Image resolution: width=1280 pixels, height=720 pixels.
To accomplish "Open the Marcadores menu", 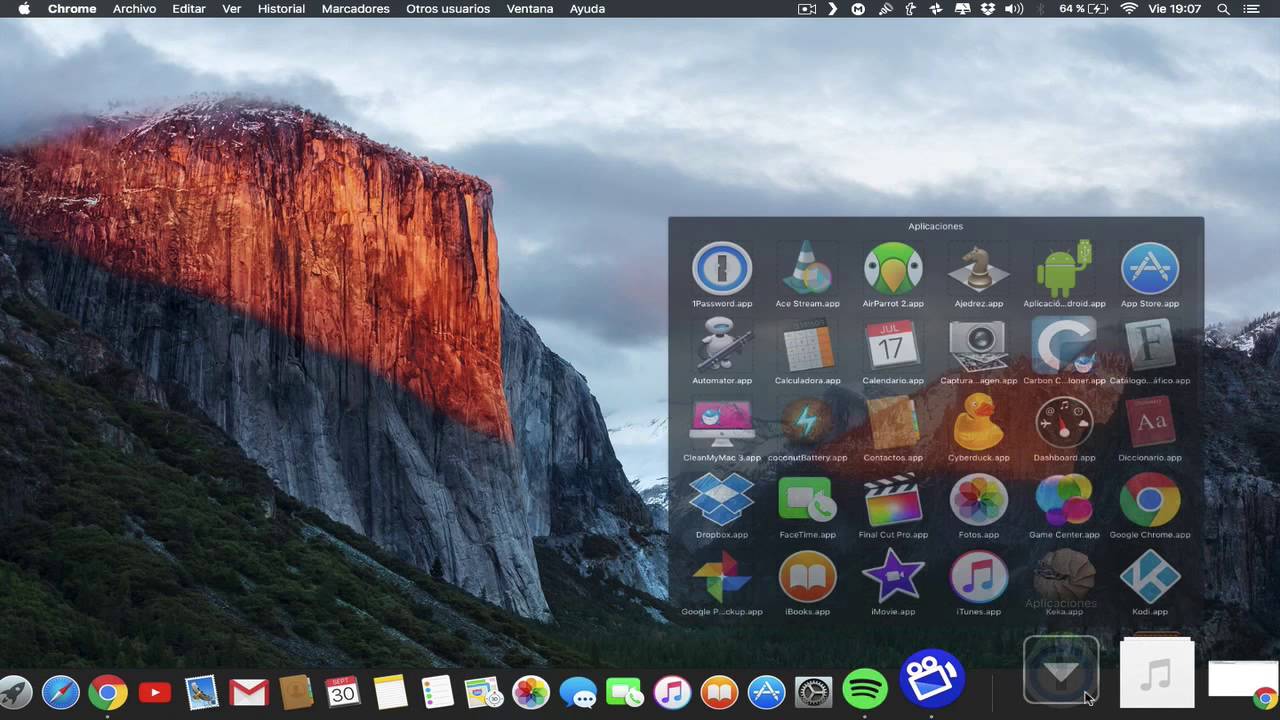I will coord(355,9).
